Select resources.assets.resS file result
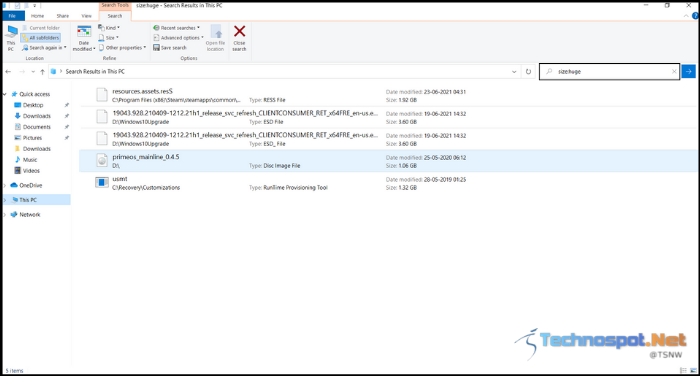 [x=388, y=95]
